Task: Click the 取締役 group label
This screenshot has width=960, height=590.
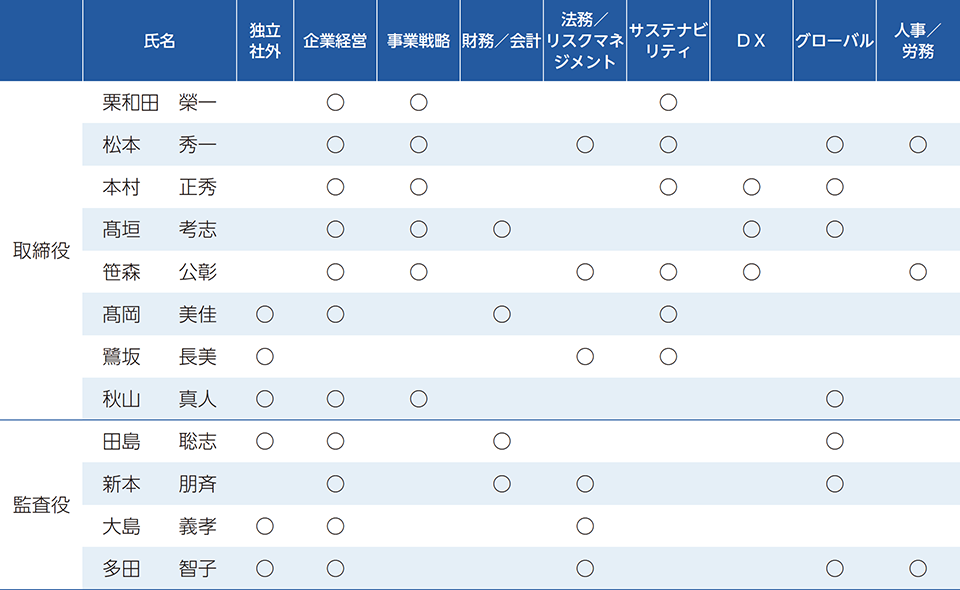Action: [x=41, y=250]
